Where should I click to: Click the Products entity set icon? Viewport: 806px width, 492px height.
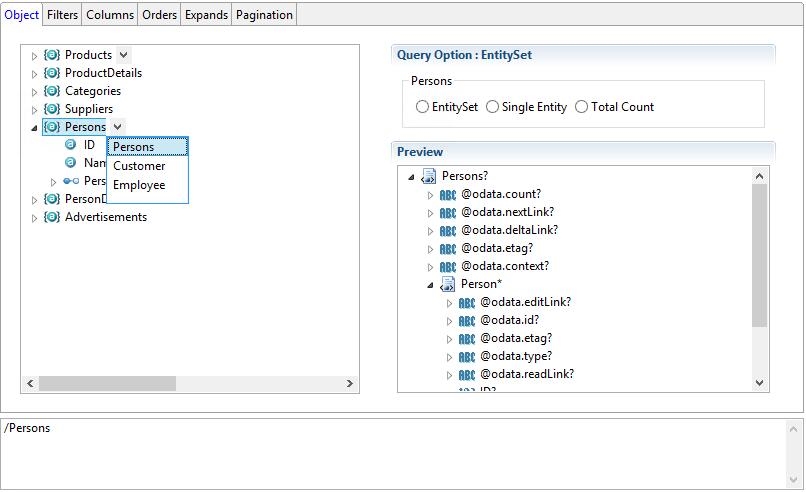click(52, 55)
